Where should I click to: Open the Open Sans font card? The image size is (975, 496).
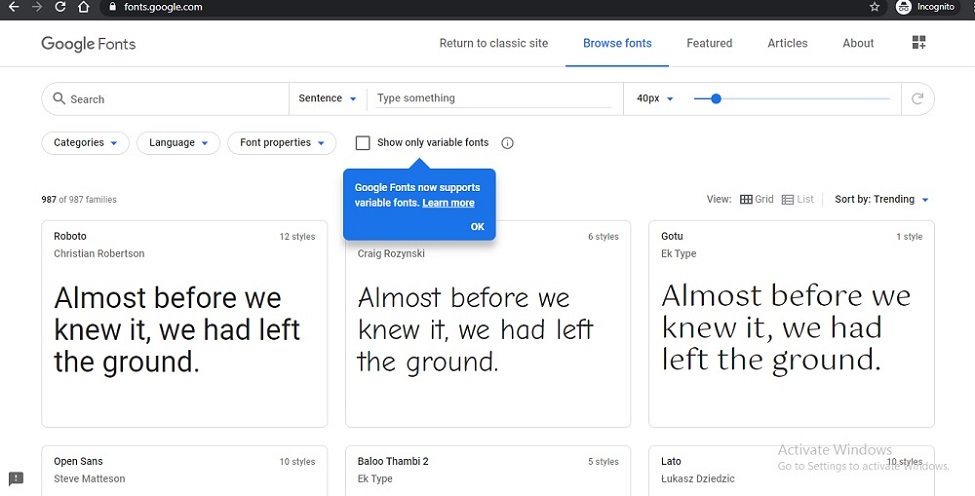tap(185, 471)
